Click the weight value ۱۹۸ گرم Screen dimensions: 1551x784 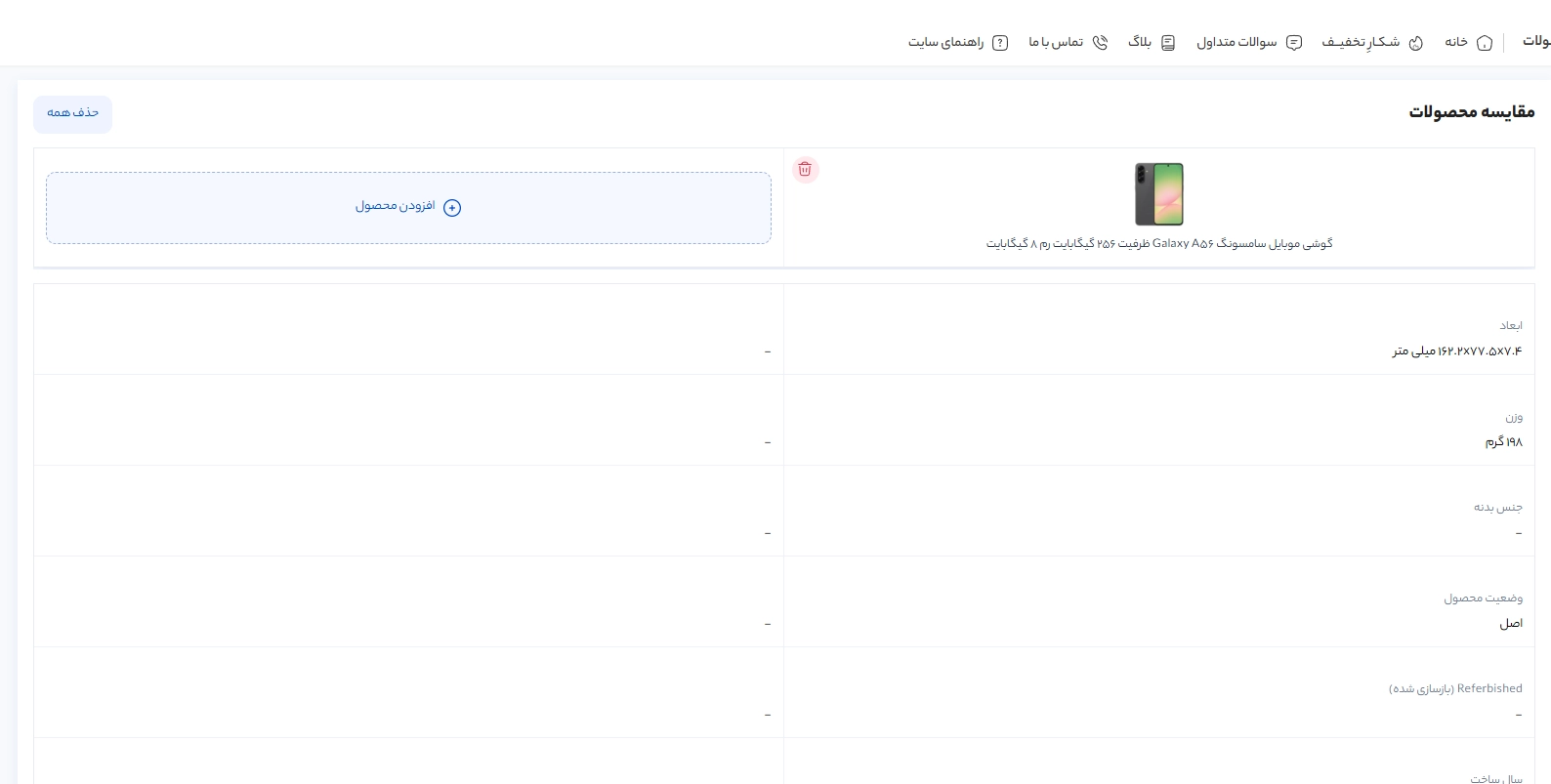coord(1504,442)
